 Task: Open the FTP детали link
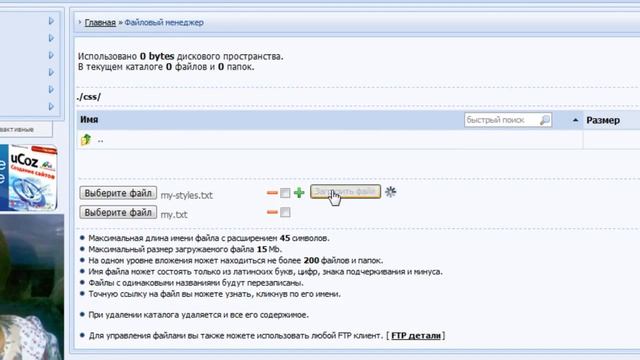point(416,336)
